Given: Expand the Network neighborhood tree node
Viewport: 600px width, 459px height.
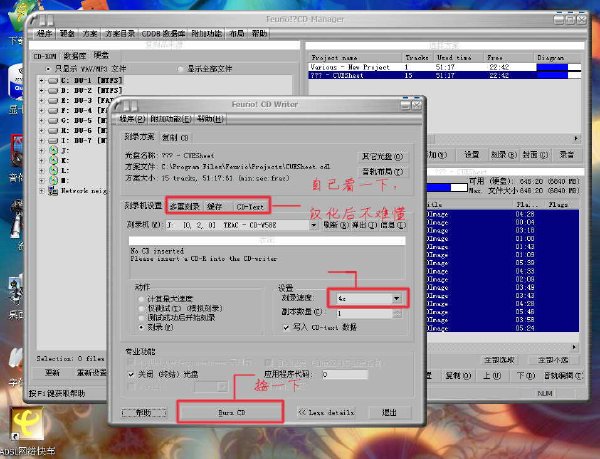Looking at the screenshot, I should tap(42, 190).
